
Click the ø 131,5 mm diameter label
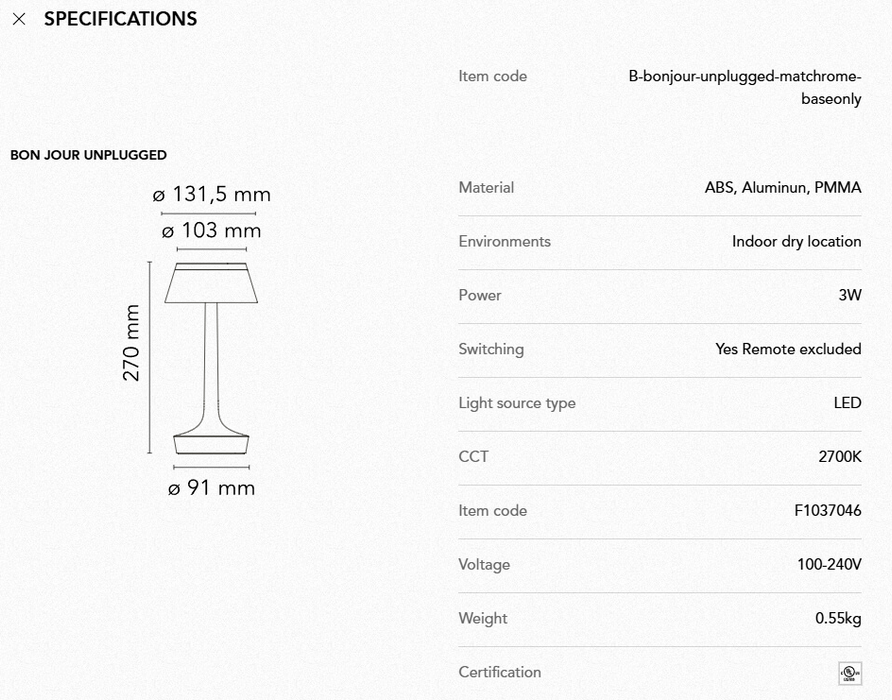(211, 195)
